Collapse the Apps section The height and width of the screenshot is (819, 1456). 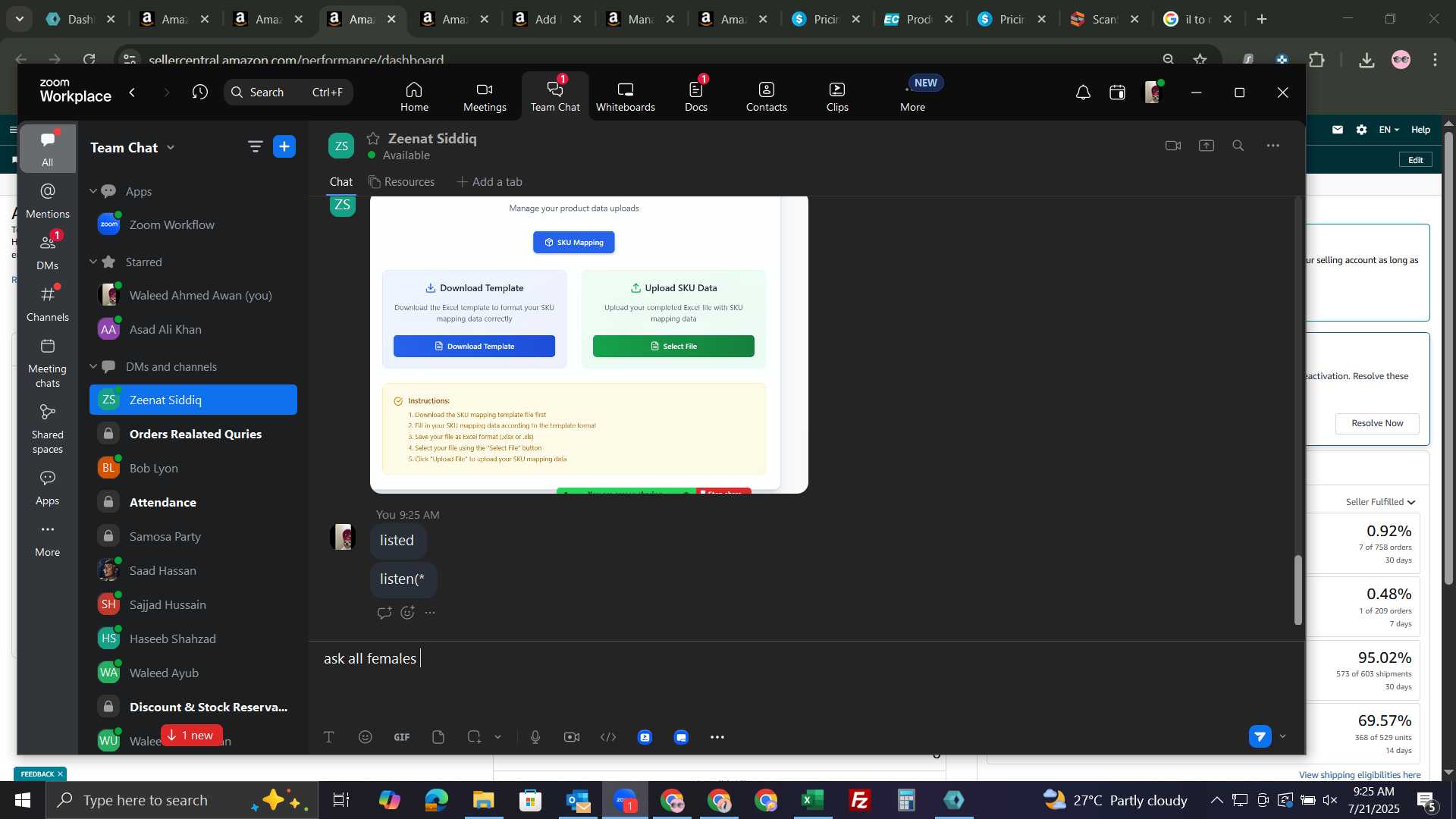[x=93, y=191]
